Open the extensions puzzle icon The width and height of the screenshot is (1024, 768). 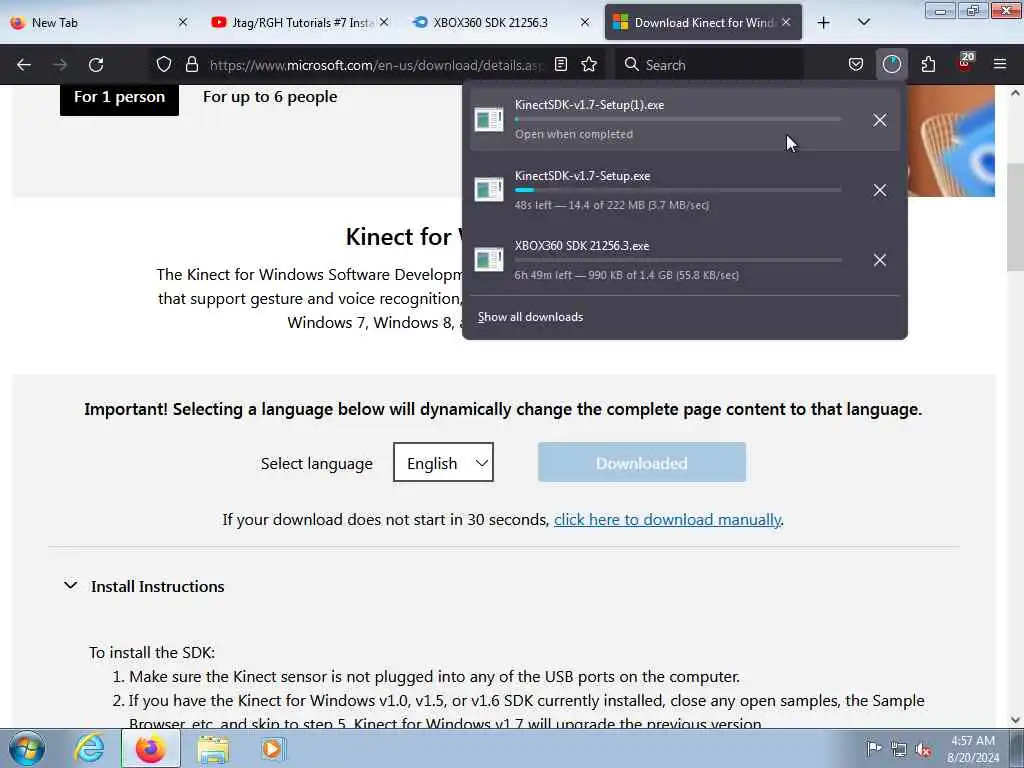[x=928, y=64]
